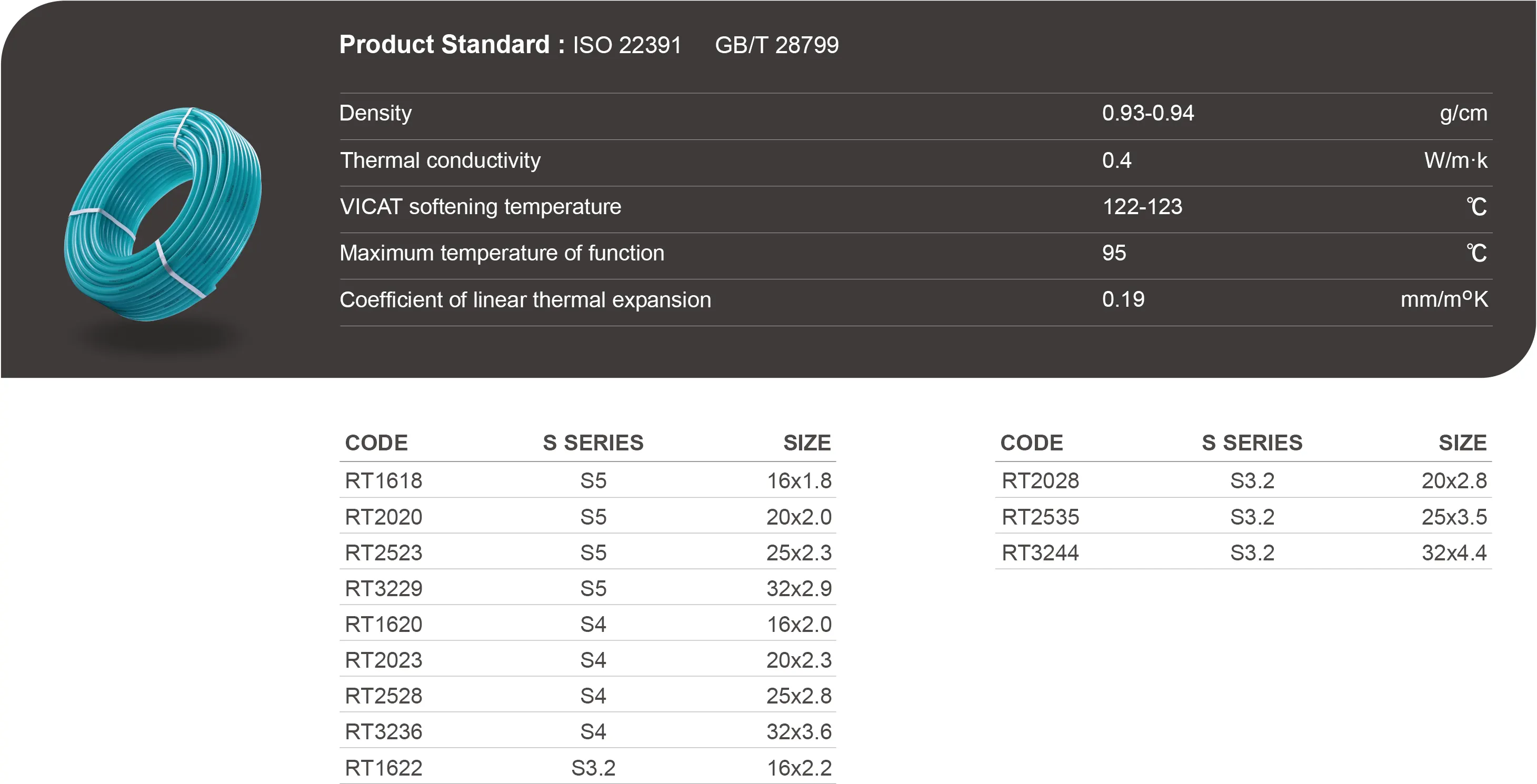Viewport: 1537px width, 784px height.
Task: Select the ISO 22391 standard text
Action: click(x=626, y=45)
